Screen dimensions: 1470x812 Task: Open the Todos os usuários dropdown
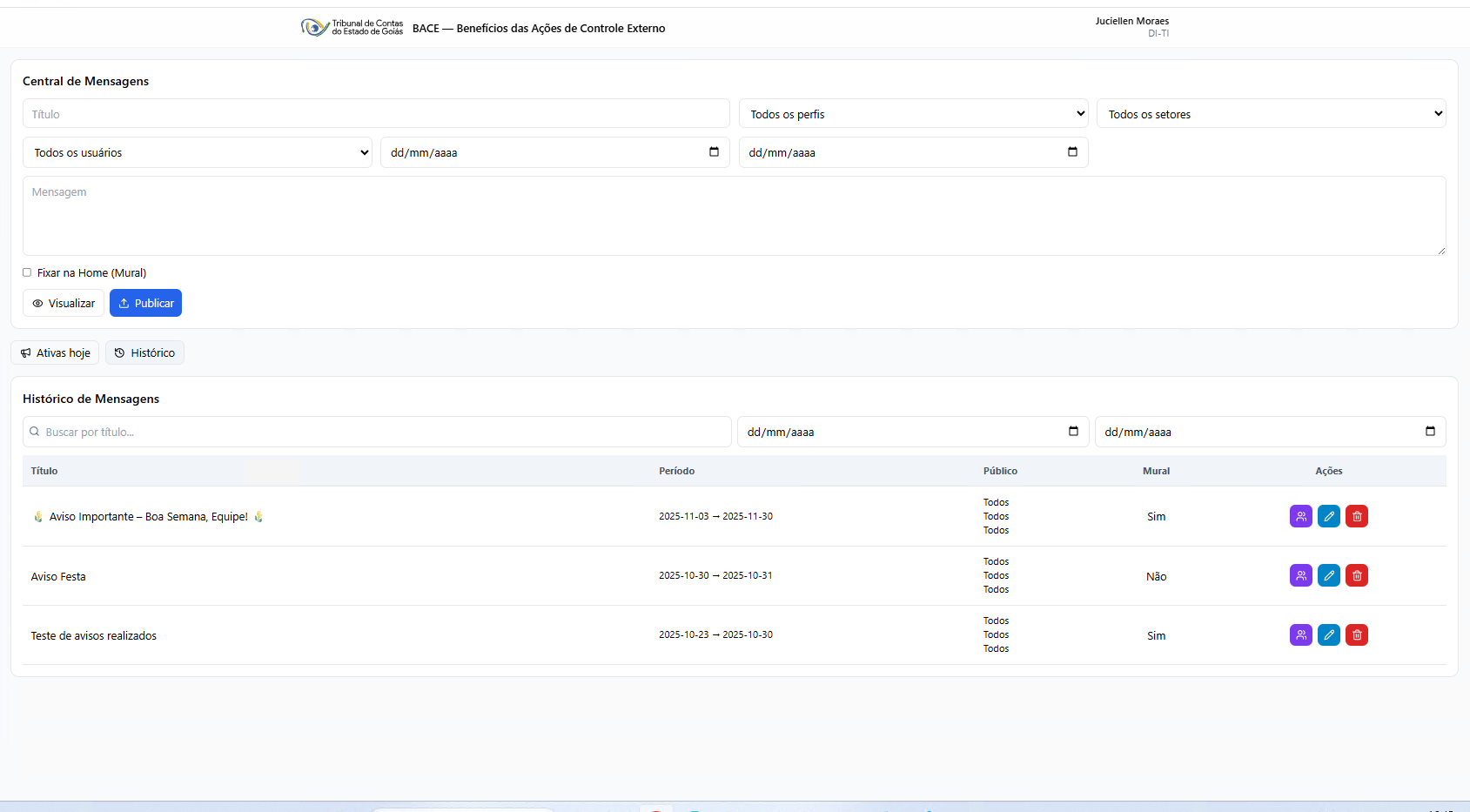tap(198, 152)
